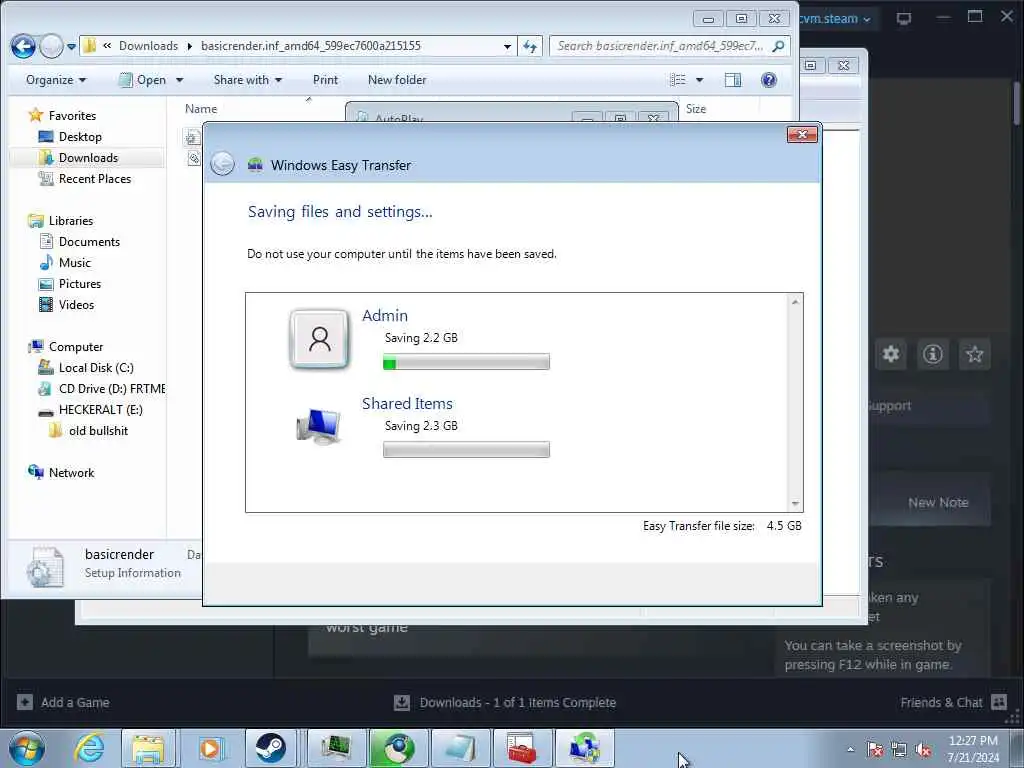1024x768 pixels.
Task: Open the cvm.steam account dropdown
Action: (x=835, y=18)
